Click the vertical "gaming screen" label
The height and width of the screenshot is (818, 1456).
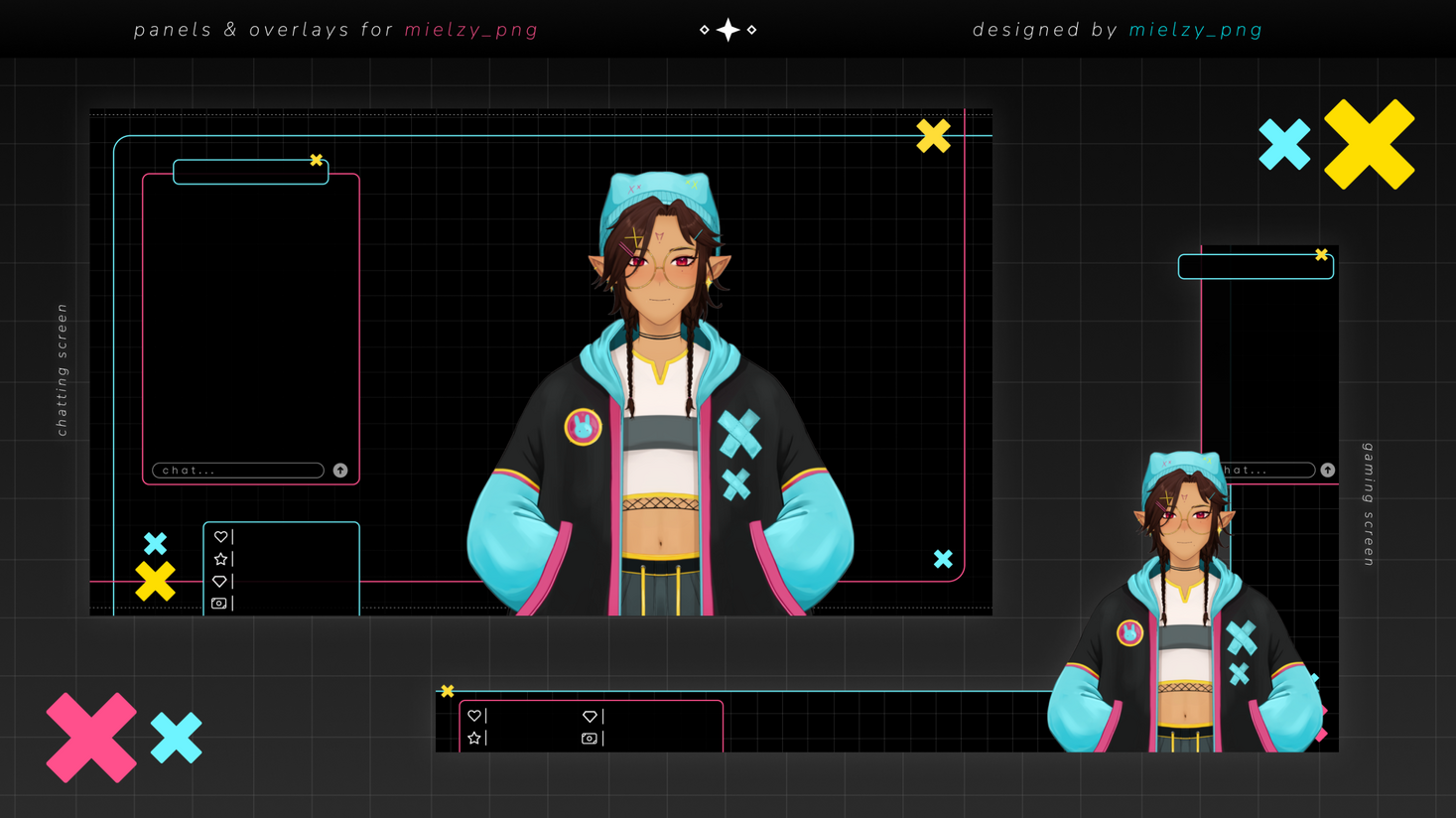[1368, 504]
